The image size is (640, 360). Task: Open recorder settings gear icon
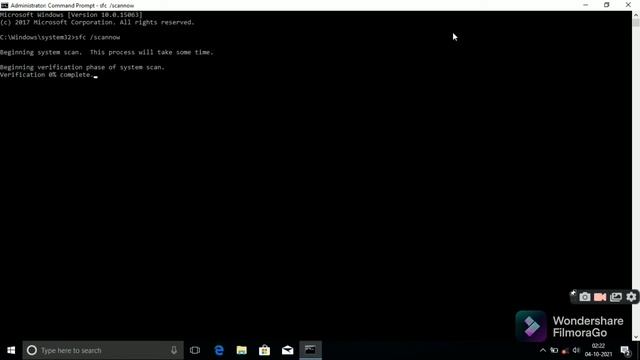(631, 297)
